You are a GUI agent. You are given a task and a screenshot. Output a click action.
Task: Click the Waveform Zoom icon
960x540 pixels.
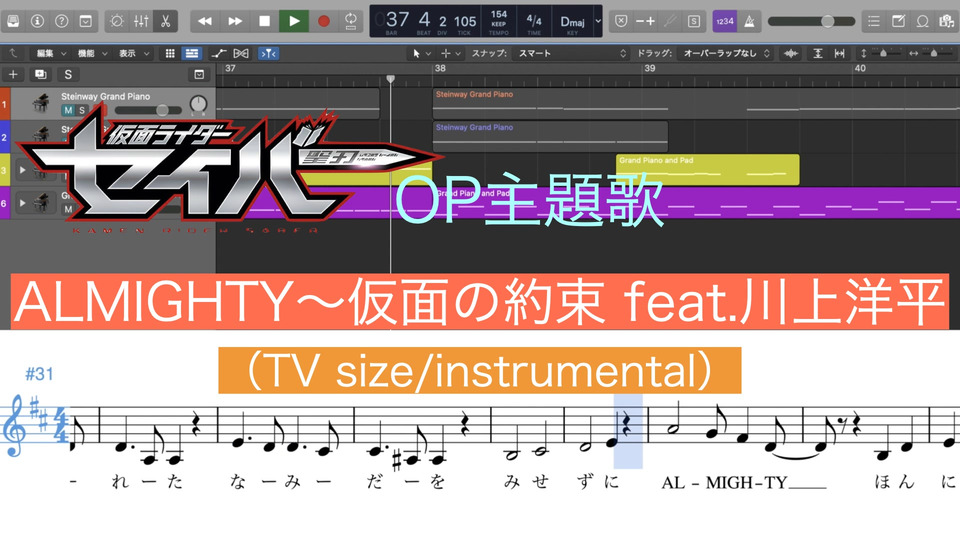[790, 53]
